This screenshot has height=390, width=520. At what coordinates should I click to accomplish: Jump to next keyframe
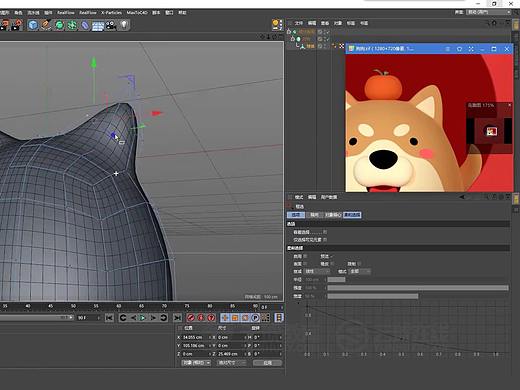(x=163, y=318)
